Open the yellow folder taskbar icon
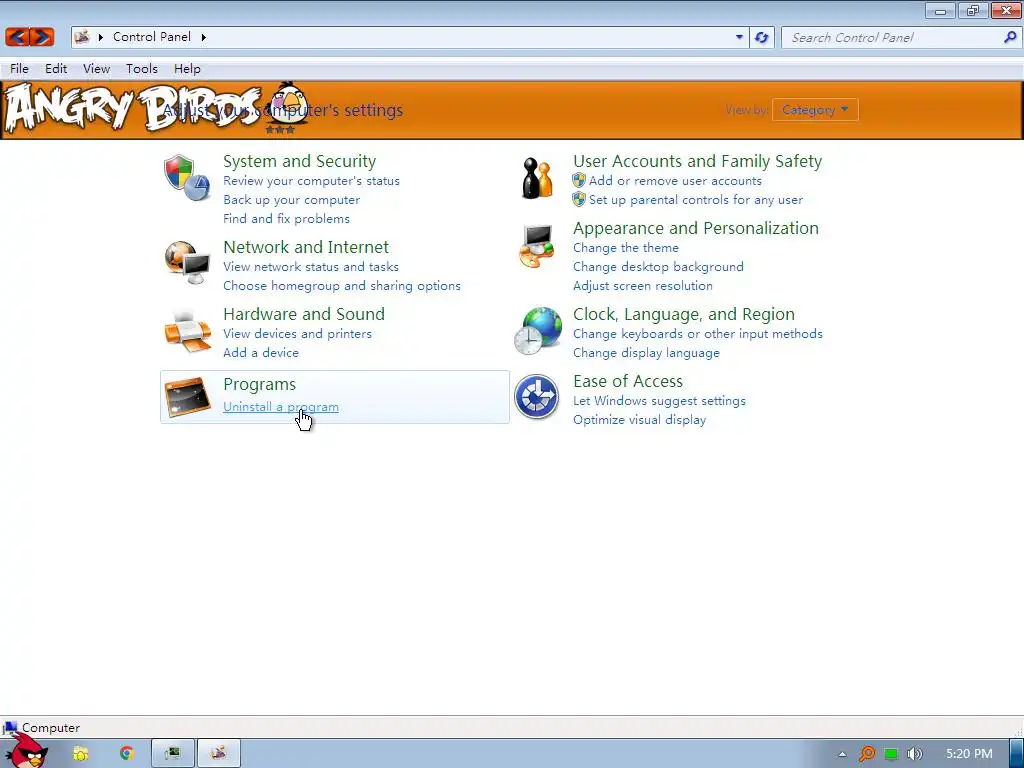1024x768 pixels. click(x=80, y=754)
